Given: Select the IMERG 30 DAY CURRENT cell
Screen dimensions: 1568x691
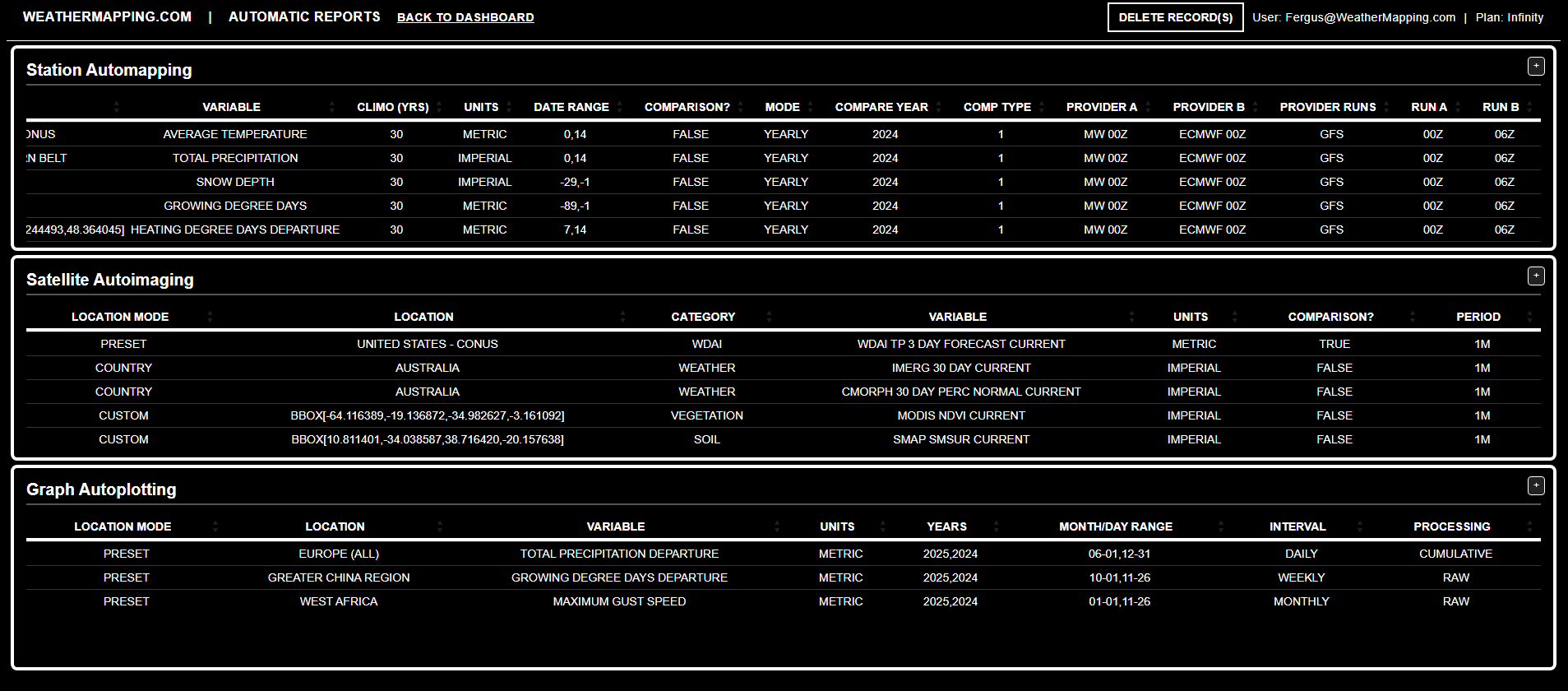Looking at the screenshot, I should [x=961, y=368].
